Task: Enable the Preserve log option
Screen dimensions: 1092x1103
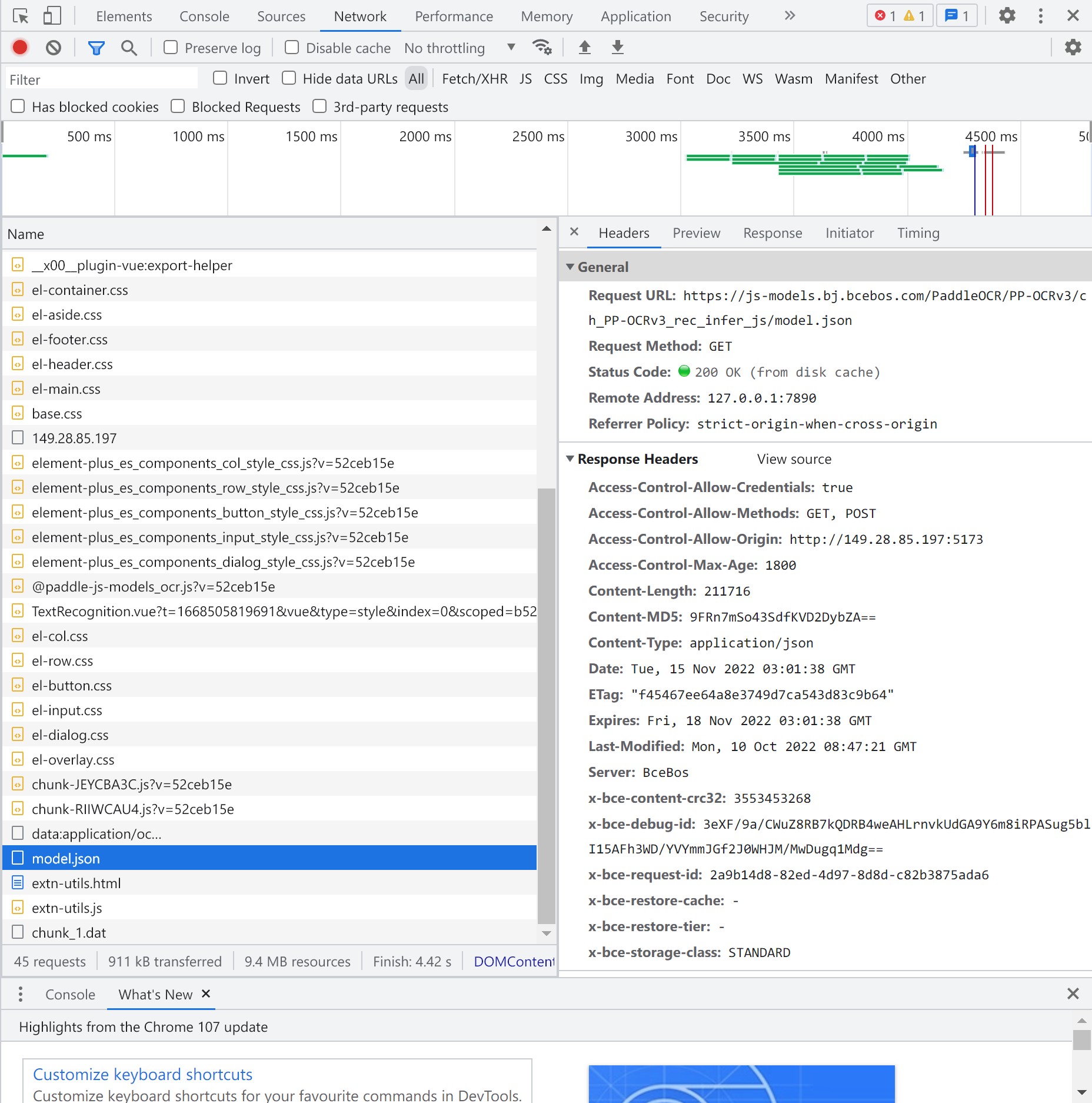Action: tap(170, 48)
